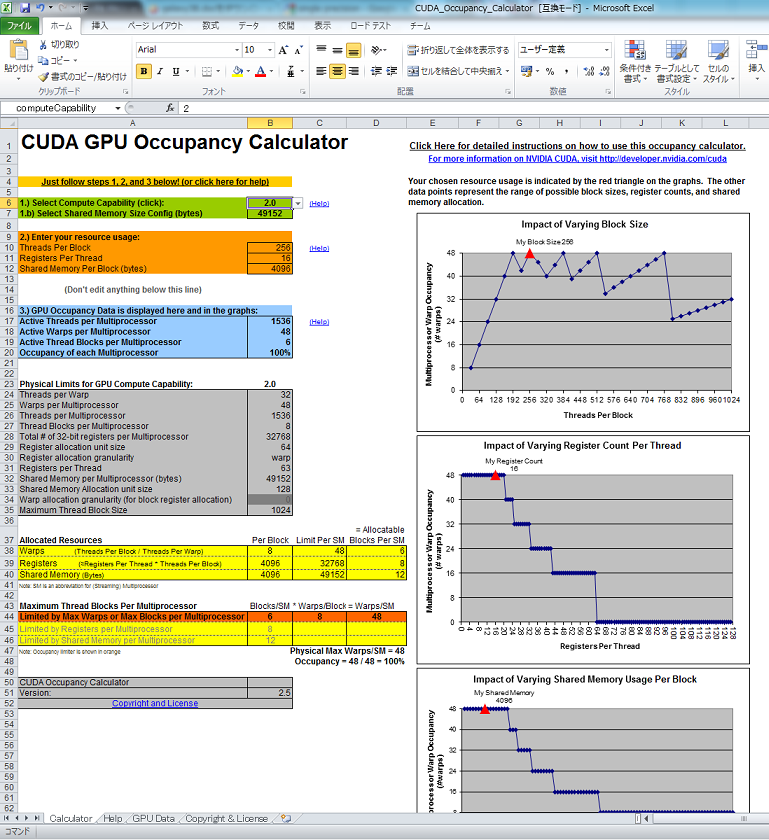
Task: Click the Paste icon in clipboard group
Action: click(17, 52)
